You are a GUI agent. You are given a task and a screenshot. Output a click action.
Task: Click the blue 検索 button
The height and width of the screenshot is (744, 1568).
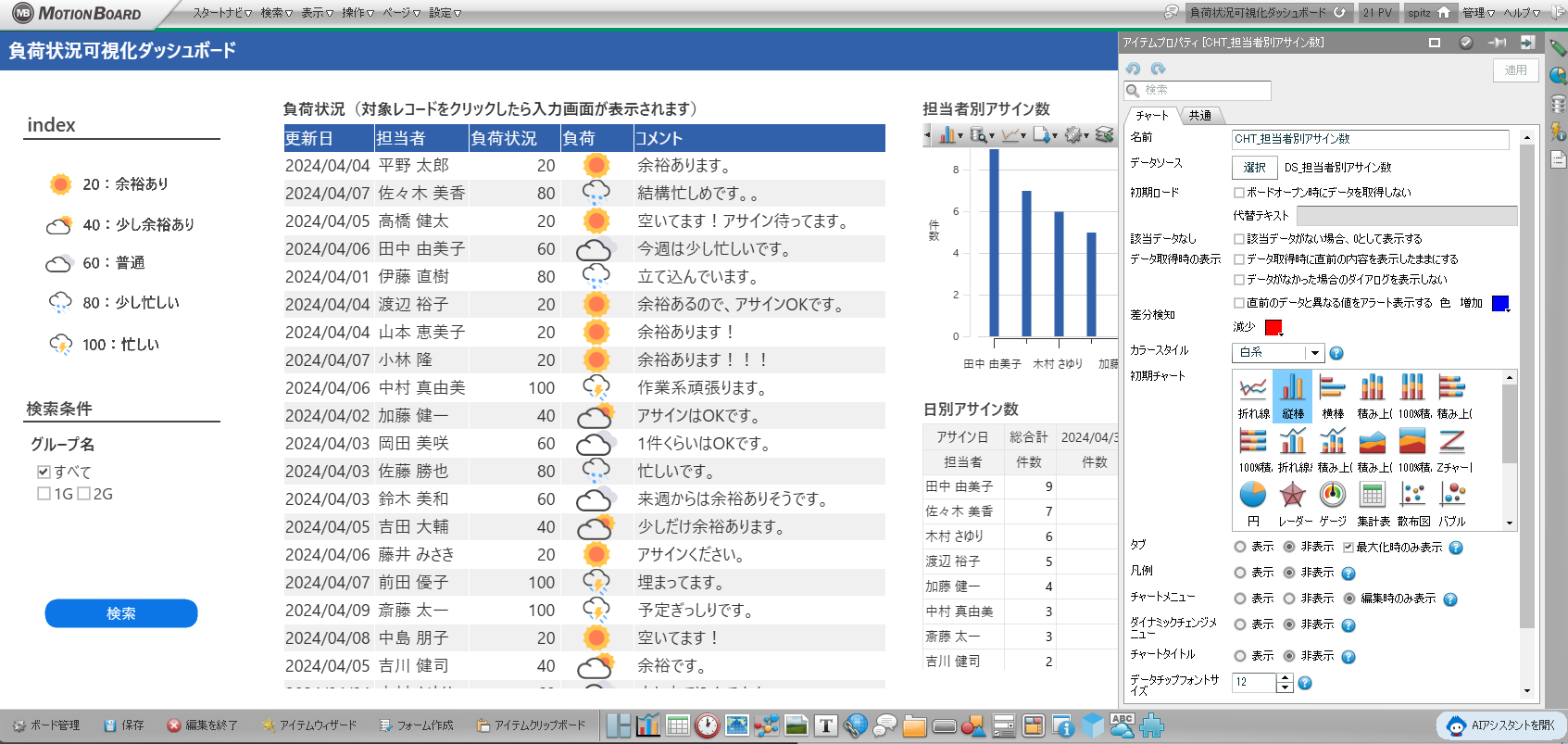tap(121, 613)
